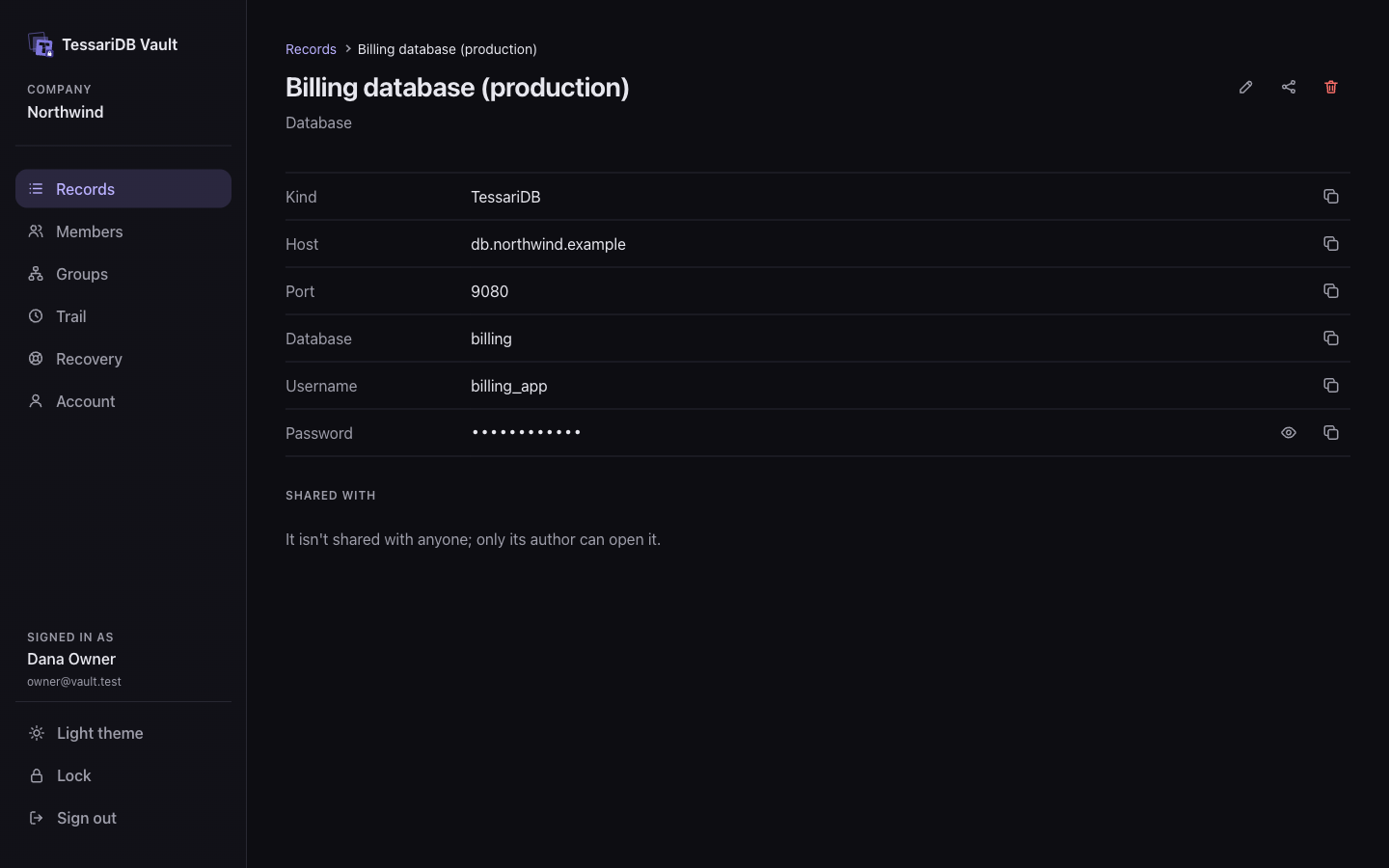Lock the vault
The width and height of the screenshot is (1389, 868).
tap(123, 775)
